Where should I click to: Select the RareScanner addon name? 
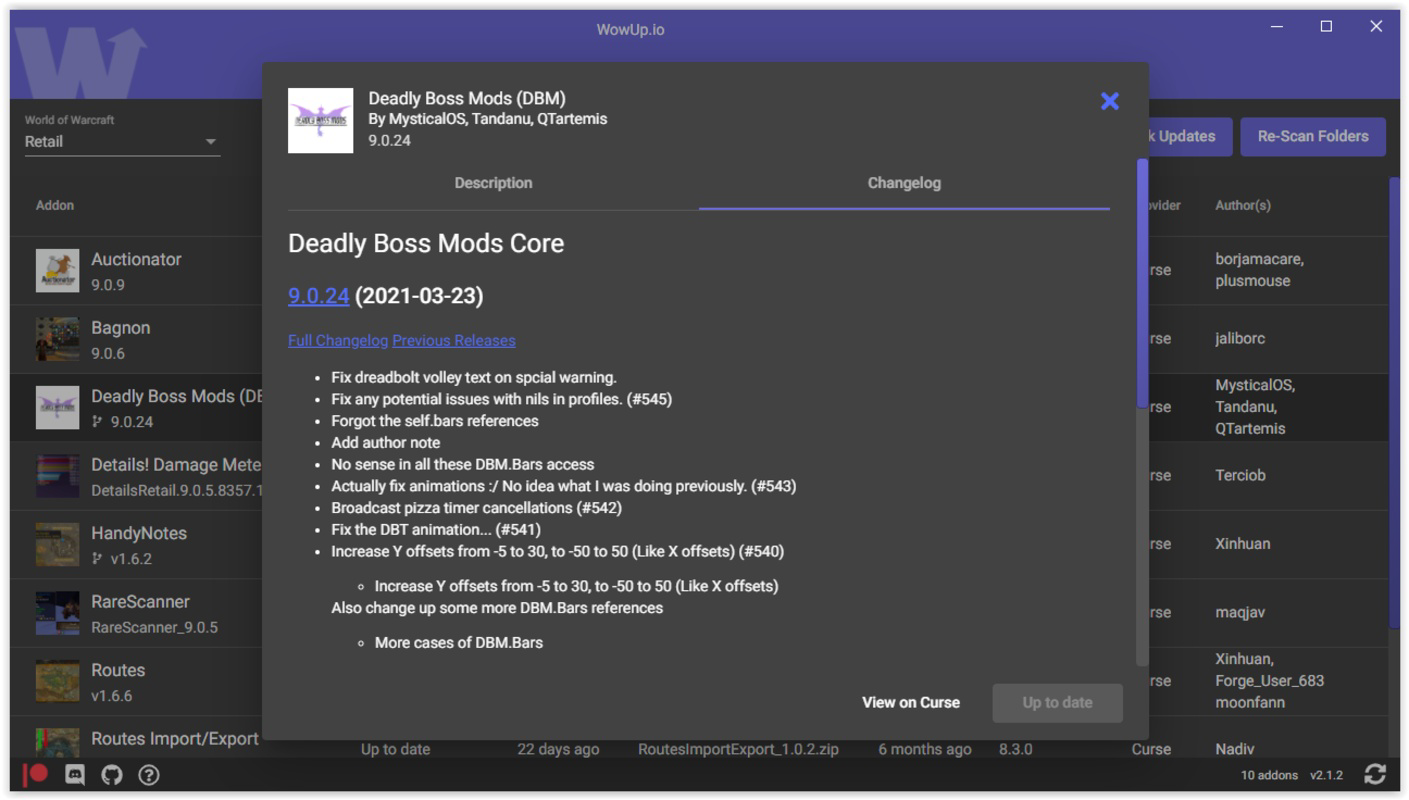pos(140,602)
